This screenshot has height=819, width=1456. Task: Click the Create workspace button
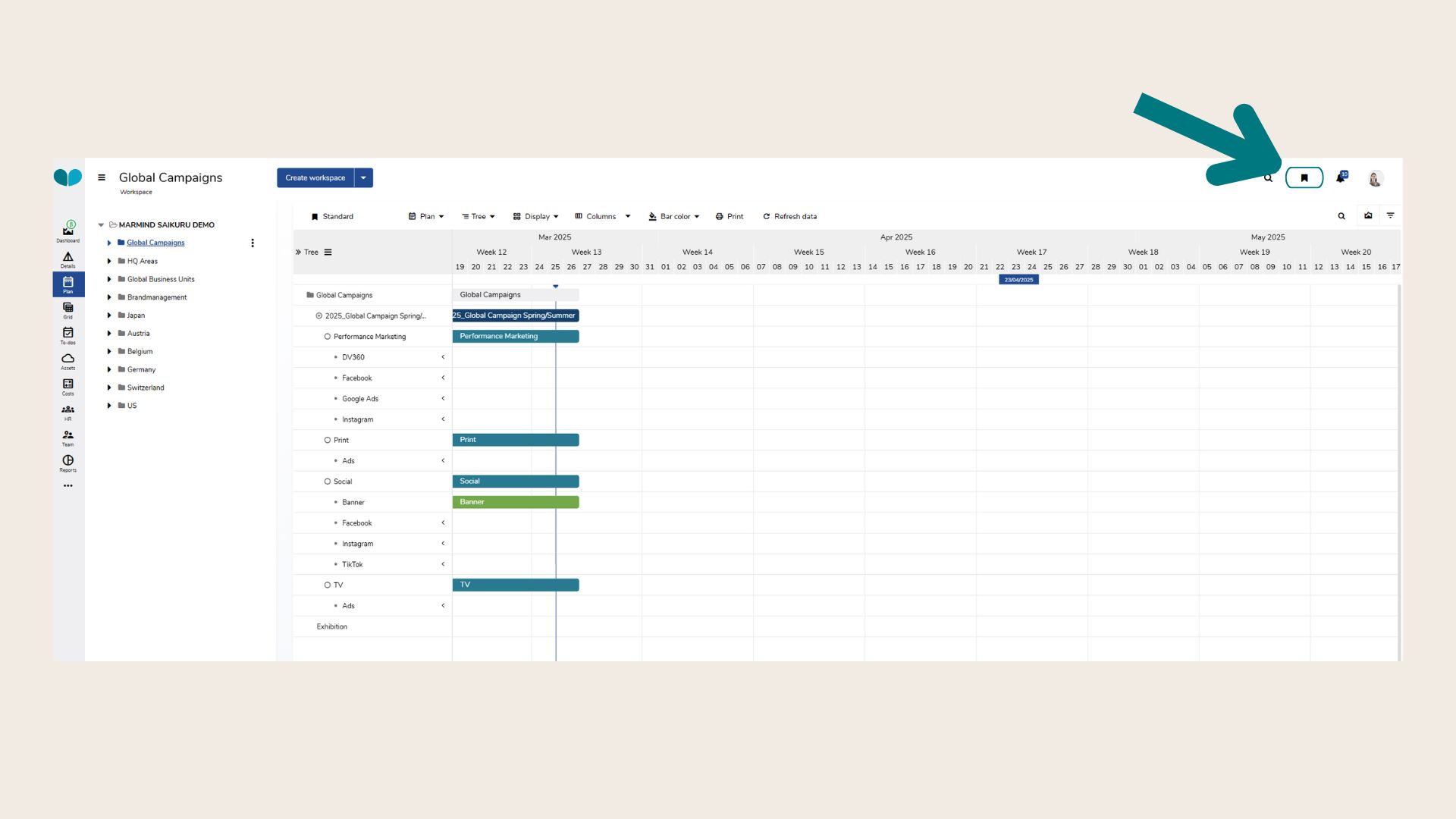[x=315, y=178]
